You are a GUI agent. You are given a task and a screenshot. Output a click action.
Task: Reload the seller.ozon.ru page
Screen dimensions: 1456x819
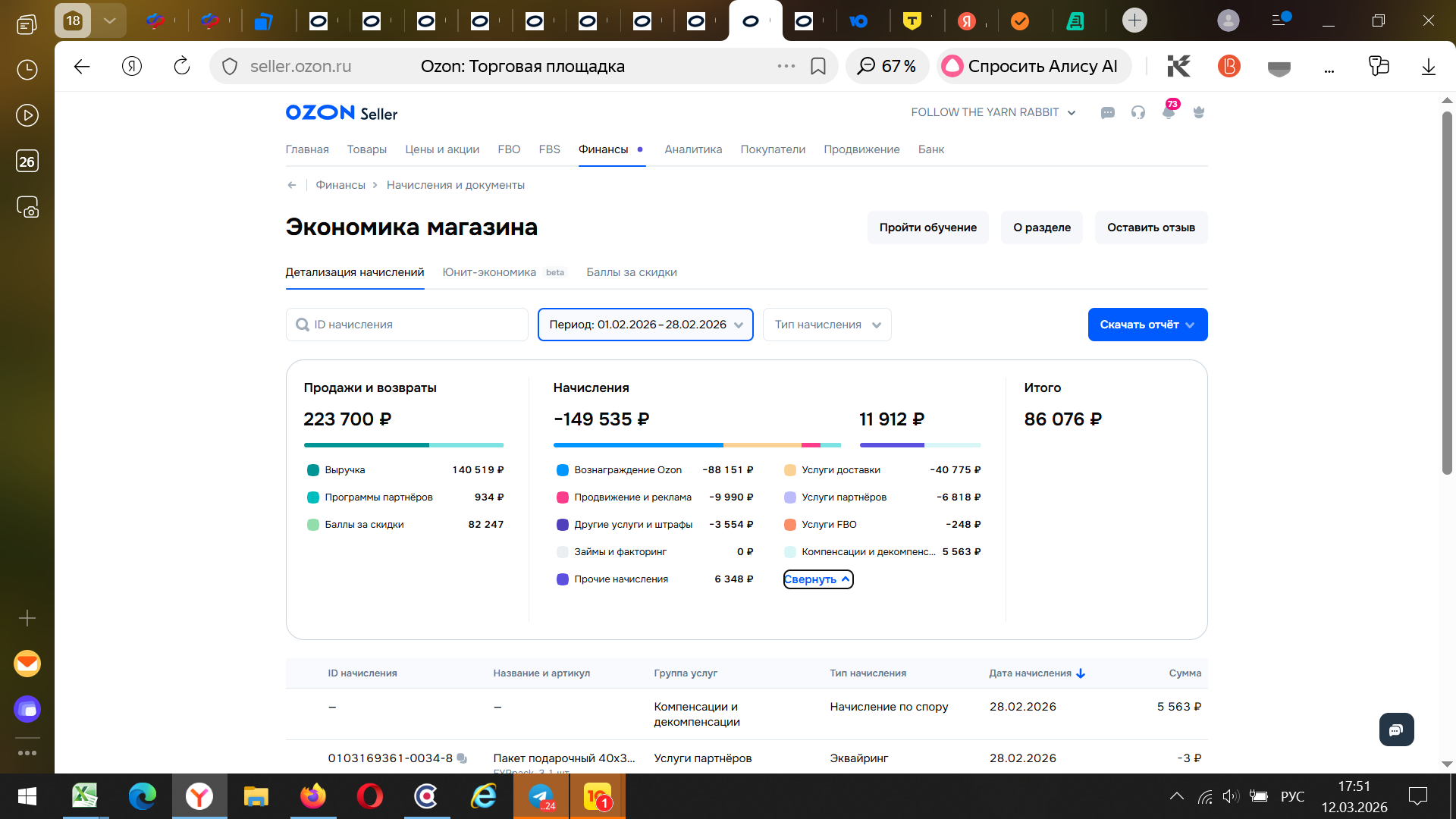coord(182,67)
